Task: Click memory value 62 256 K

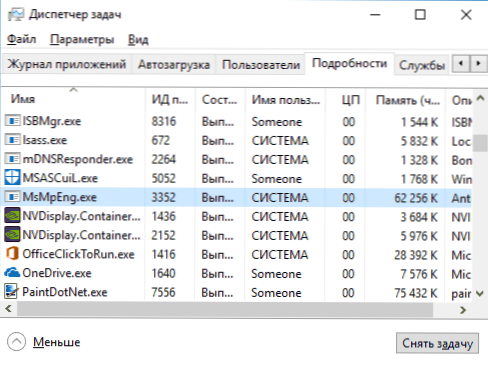Action: pos(416,198)
